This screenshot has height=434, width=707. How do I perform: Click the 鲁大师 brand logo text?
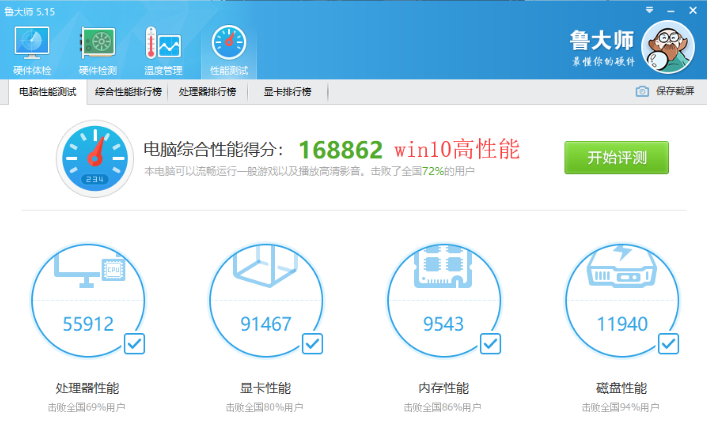click(x=601, y=41)
